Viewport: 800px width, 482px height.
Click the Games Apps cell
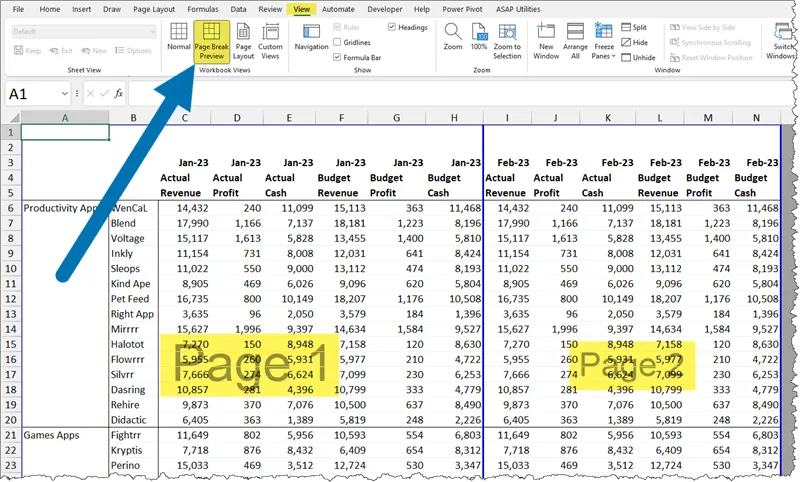pyautogui.click(x=65, y=436)
